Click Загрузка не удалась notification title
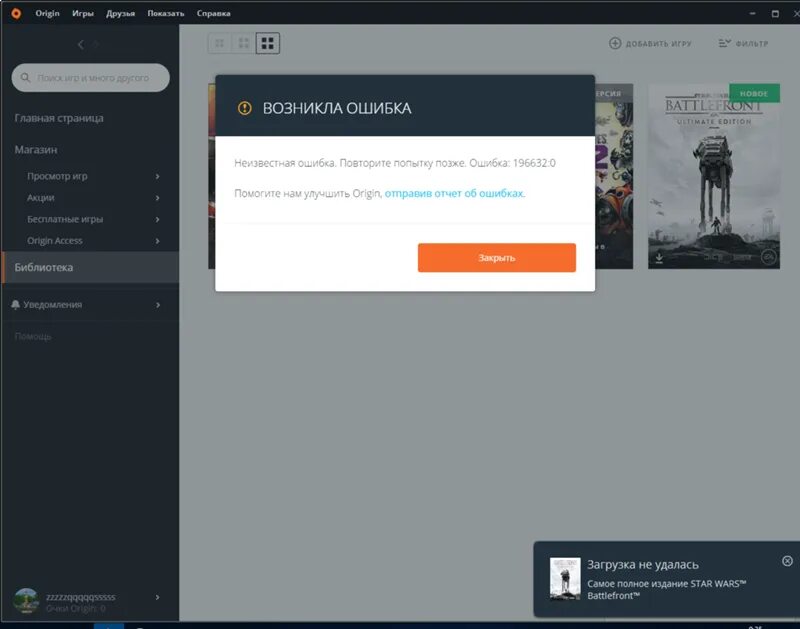Viewport: 800px width, 629px height. click(x=643, y=565)
